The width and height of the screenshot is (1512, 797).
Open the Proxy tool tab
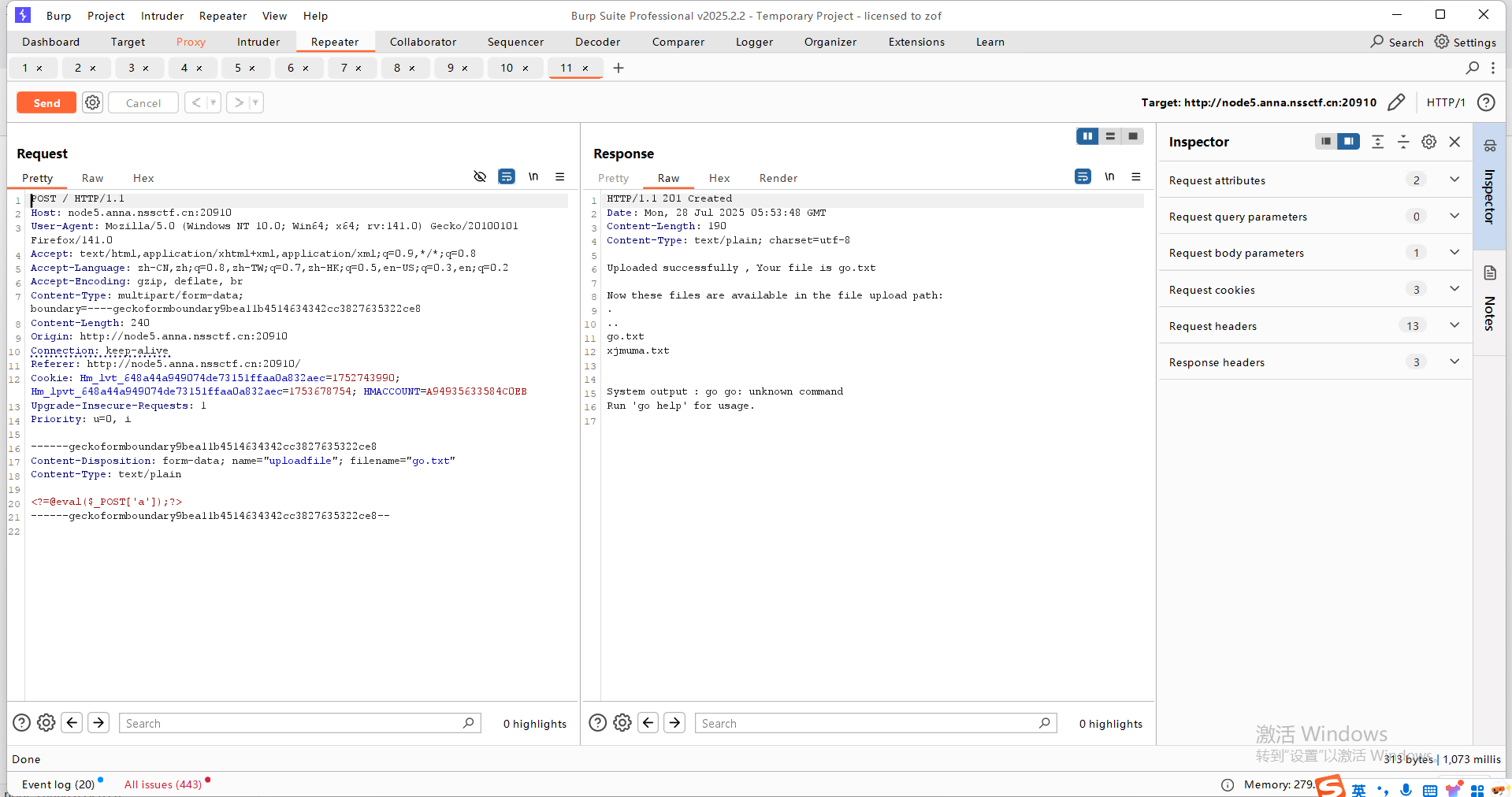click(x=191, y=42)
